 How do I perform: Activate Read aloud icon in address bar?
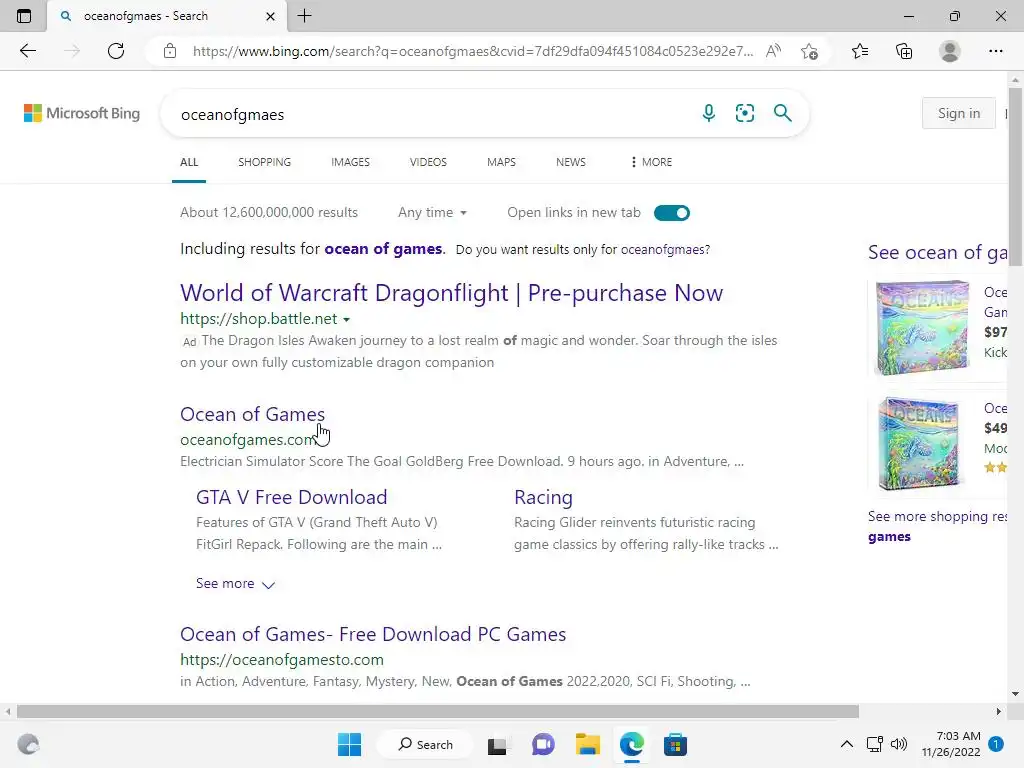pyautogui.click(x=773, y=51)
